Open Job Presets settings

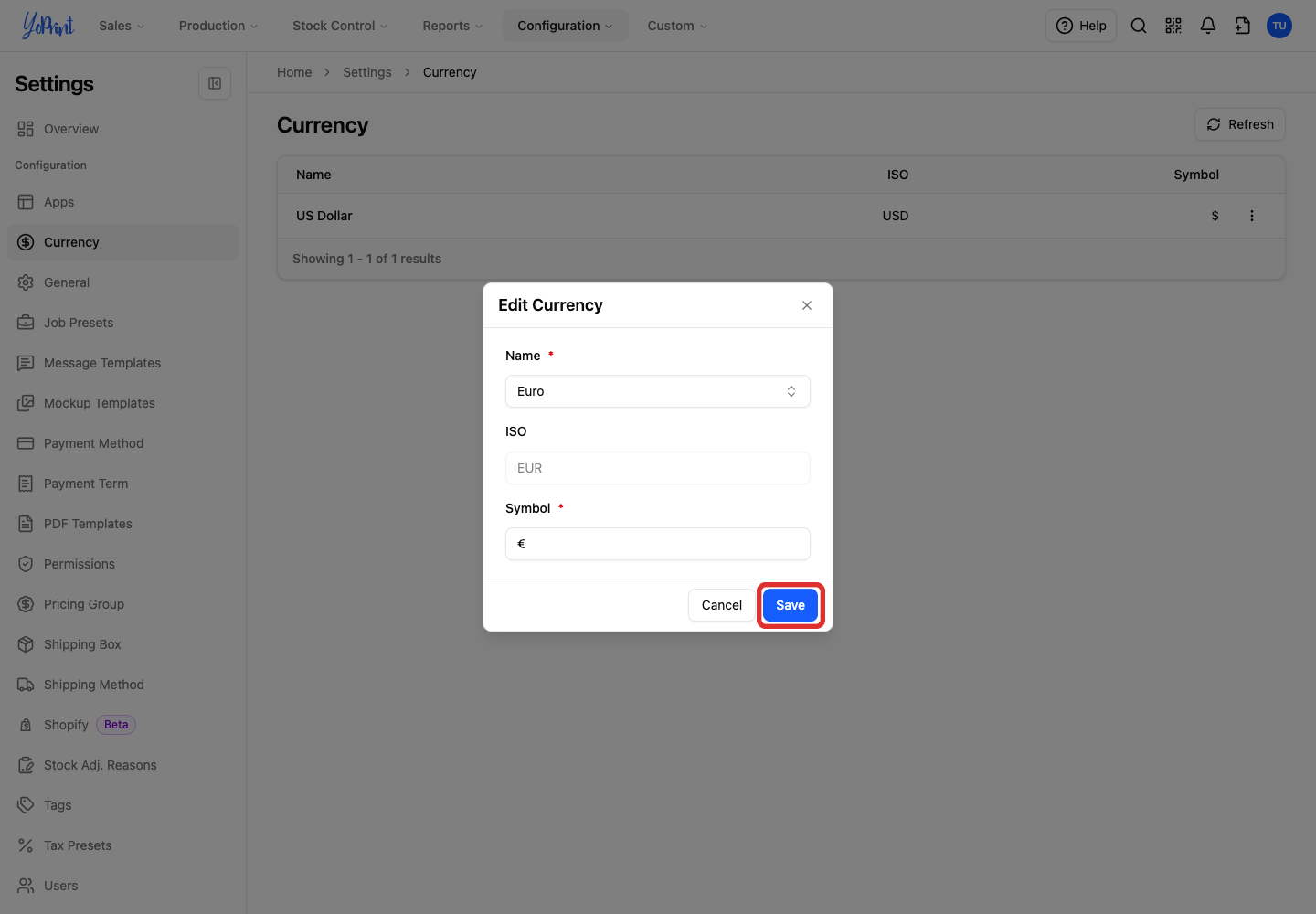tap(122, 323)
